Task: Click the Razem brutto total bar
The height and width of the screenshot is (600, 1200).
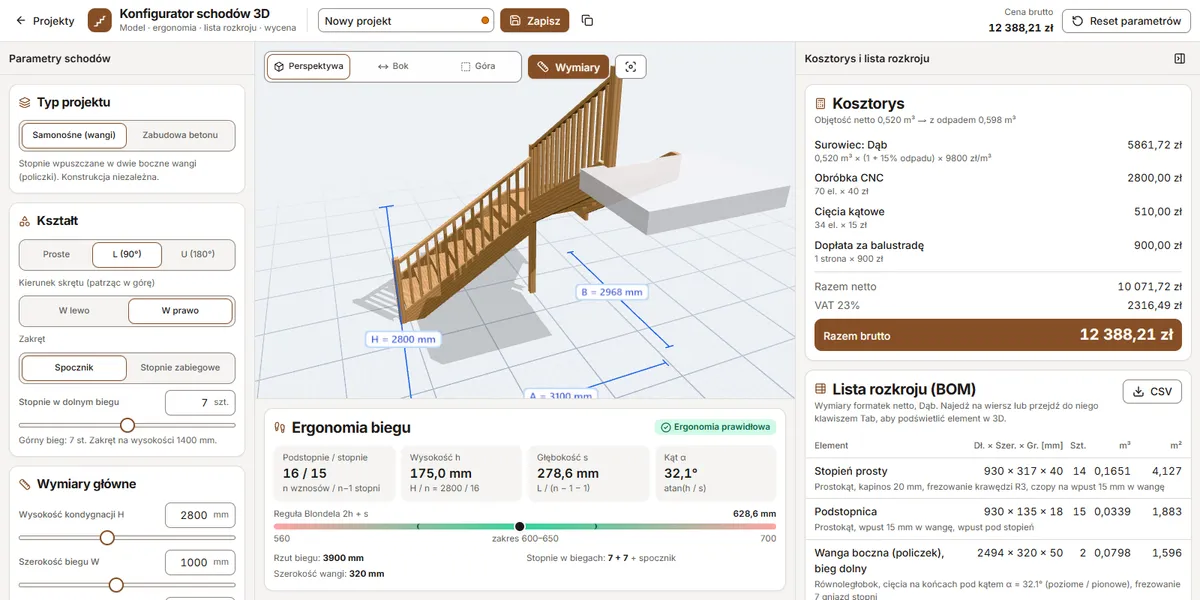Action: (x=997, y=335)
